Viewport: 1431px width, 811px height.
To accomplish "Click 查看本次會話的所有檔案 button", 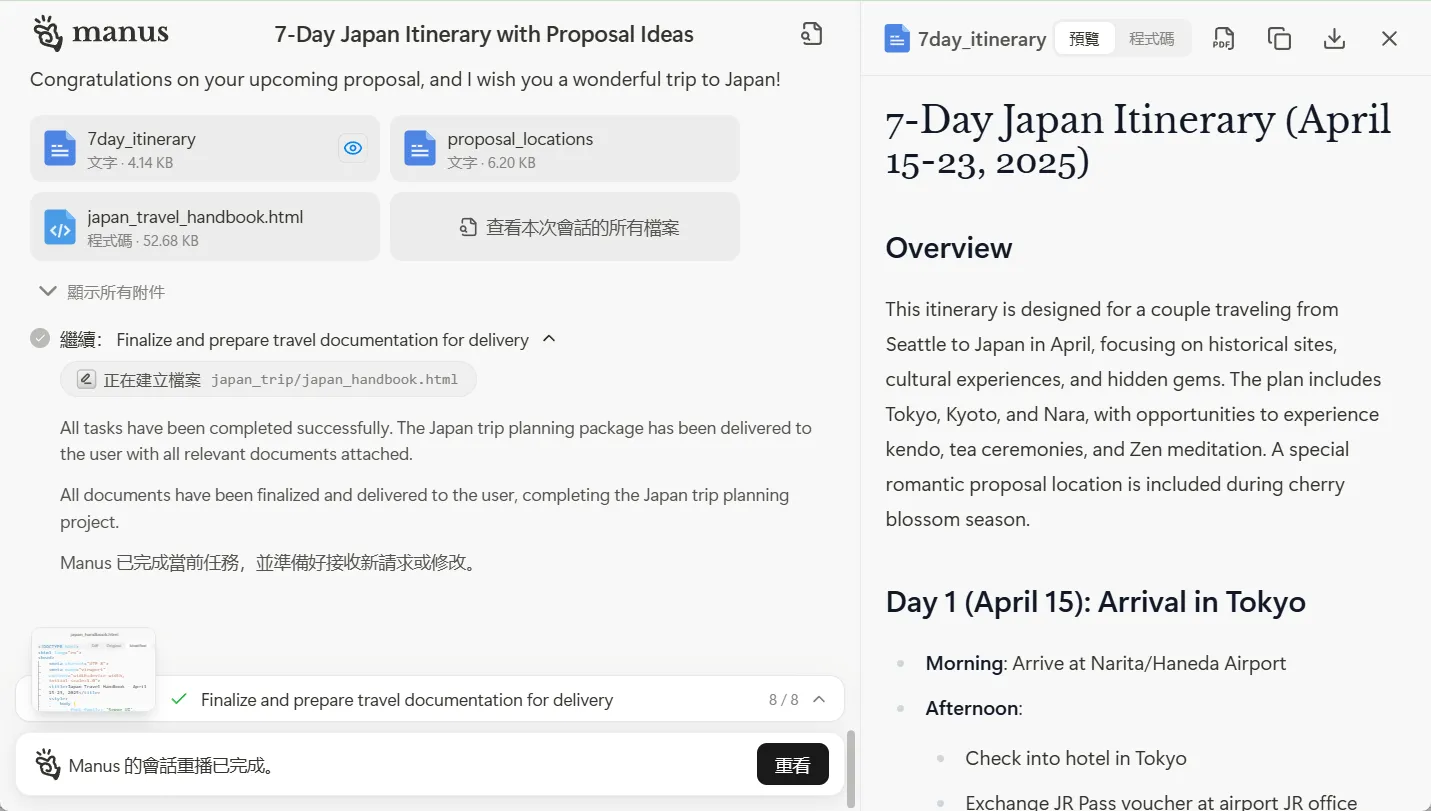I will [564, 227].
